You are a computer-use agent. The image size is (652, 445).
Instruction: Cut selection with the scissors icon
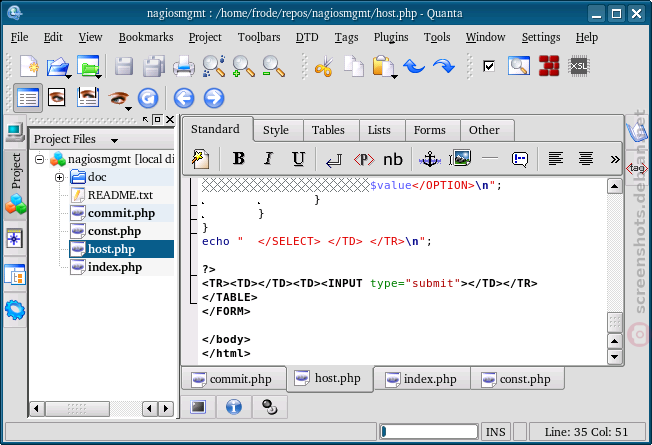324,66
